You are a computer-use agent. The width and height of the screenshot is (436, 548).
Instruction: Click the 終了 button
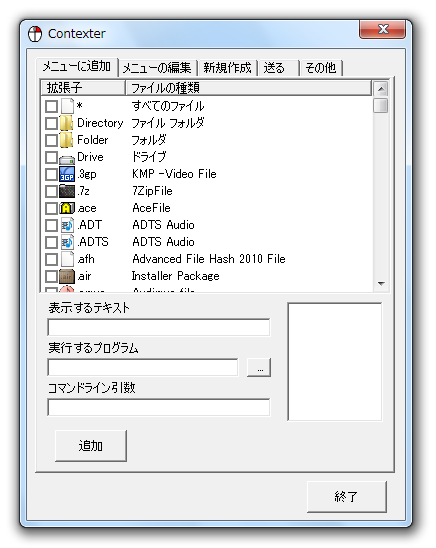[x=347, y=497]
